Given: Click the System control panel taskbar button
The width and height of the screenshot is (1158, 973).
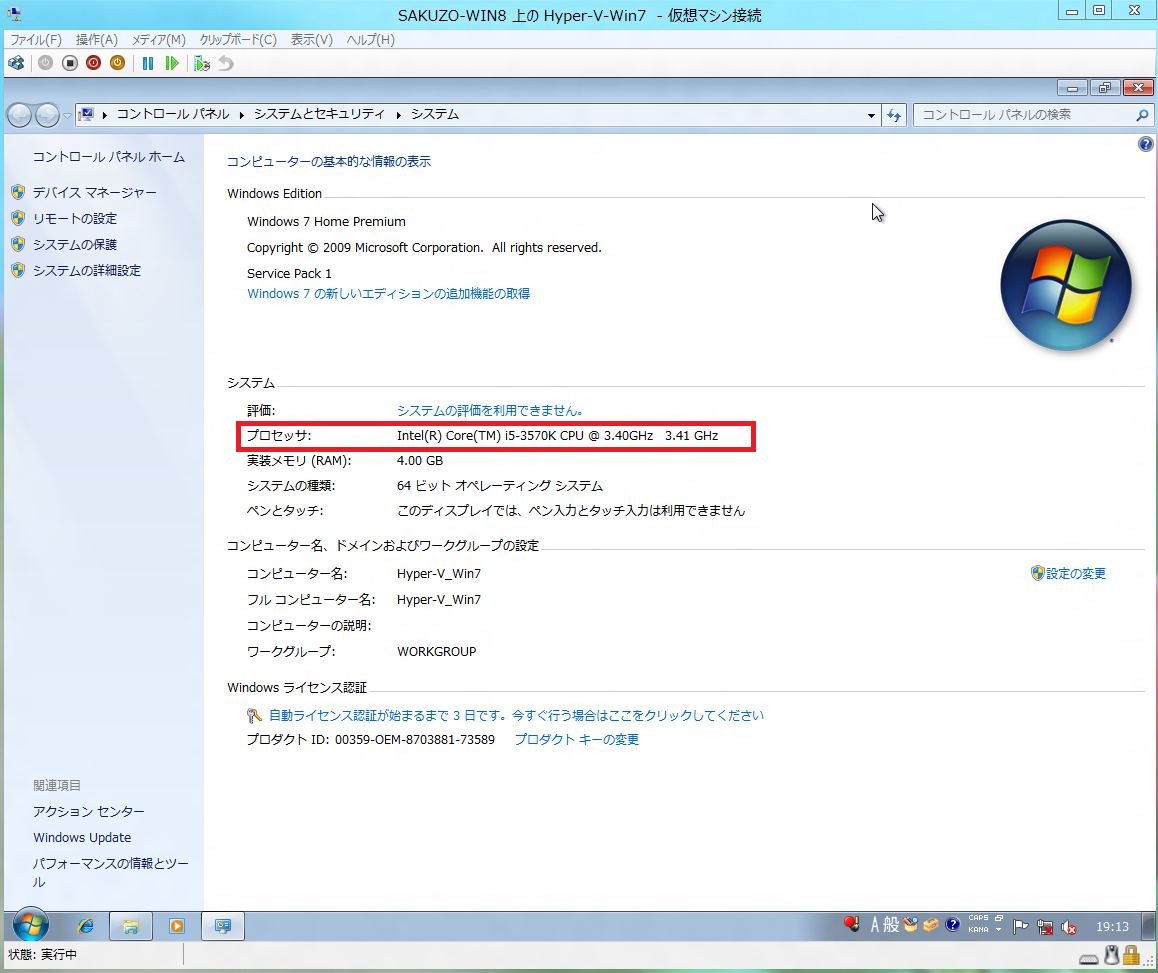Looking at the screenshot, I should point(223,926).
